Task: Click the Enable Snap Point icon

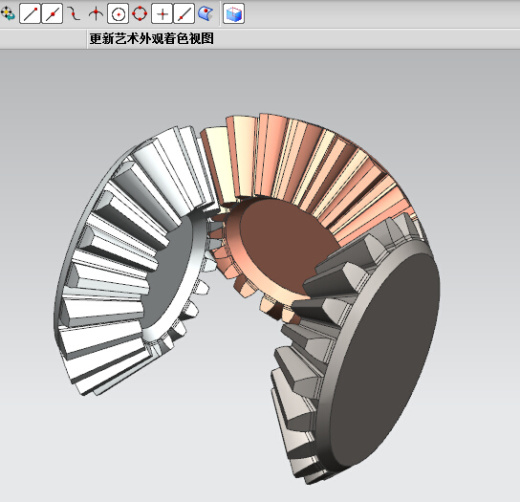Action: coord(7,14)
